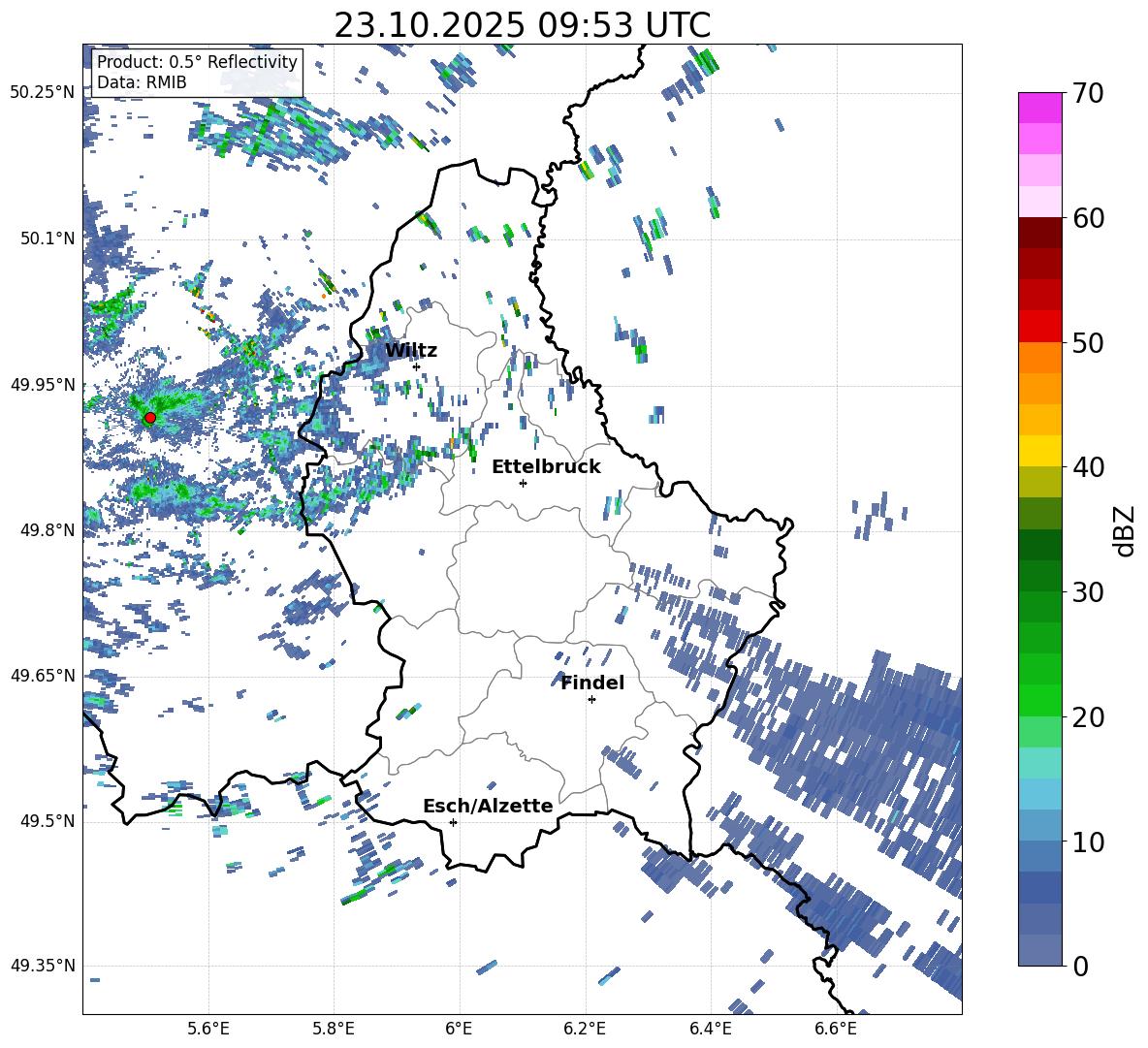Click the 40 value on the colorbar
The width and height of the screenshot is (1148, 1048).
pyautogui.click(x=1088, y=467)
